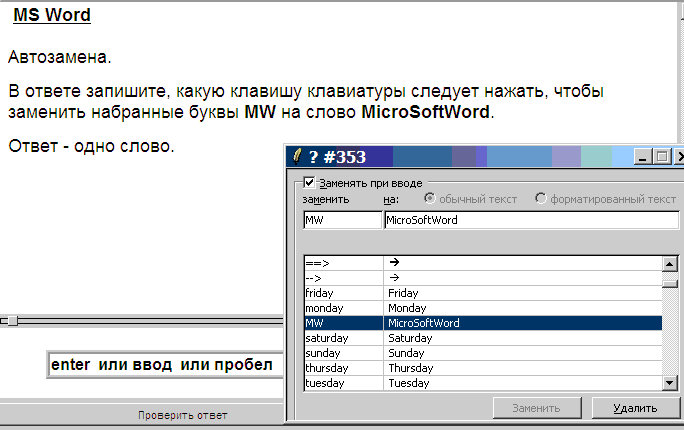Select the 'monday' list entry
Viewport: 684px width, 430px height.
point(344,308)
